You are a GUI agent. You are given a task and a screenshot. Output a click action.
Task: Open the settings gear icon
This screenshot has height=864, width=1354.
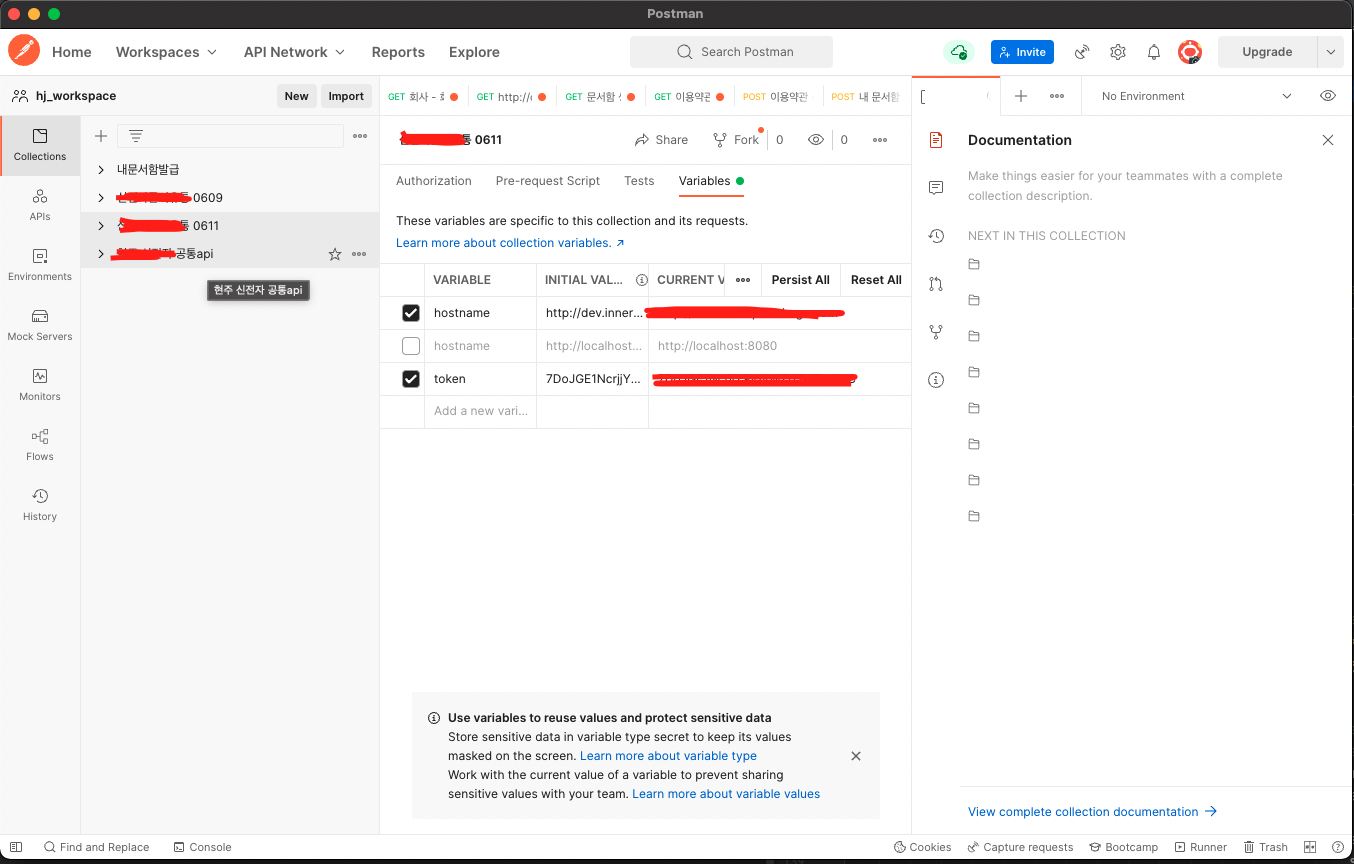tap(1118, 52)
